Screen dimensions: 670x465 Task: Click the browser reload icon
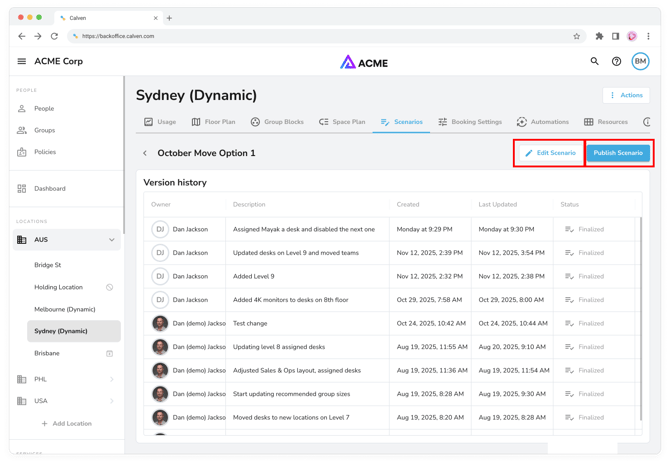click(54, 36)
